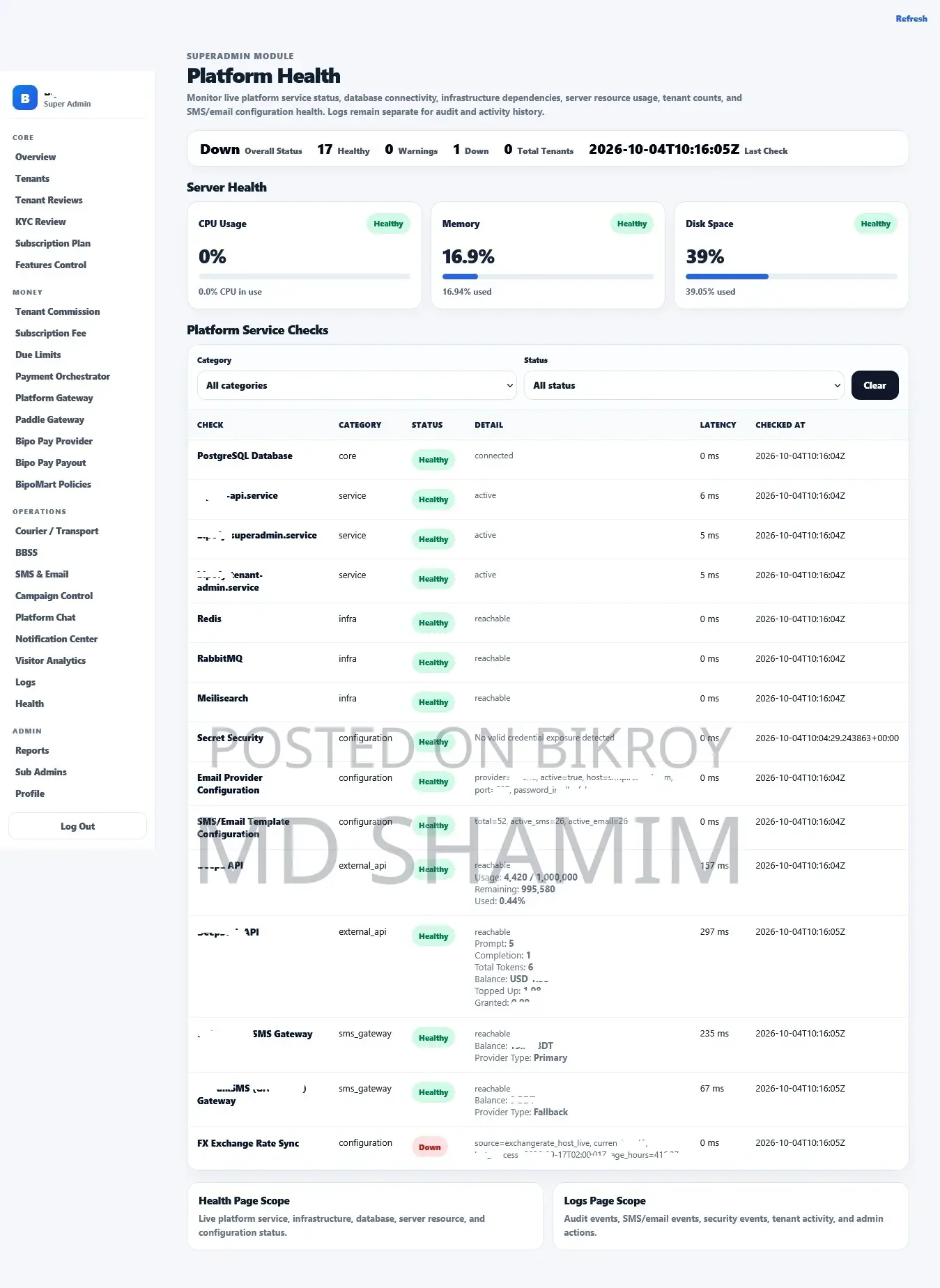Click the PostgreSQL Database row name

click(245, 456)
